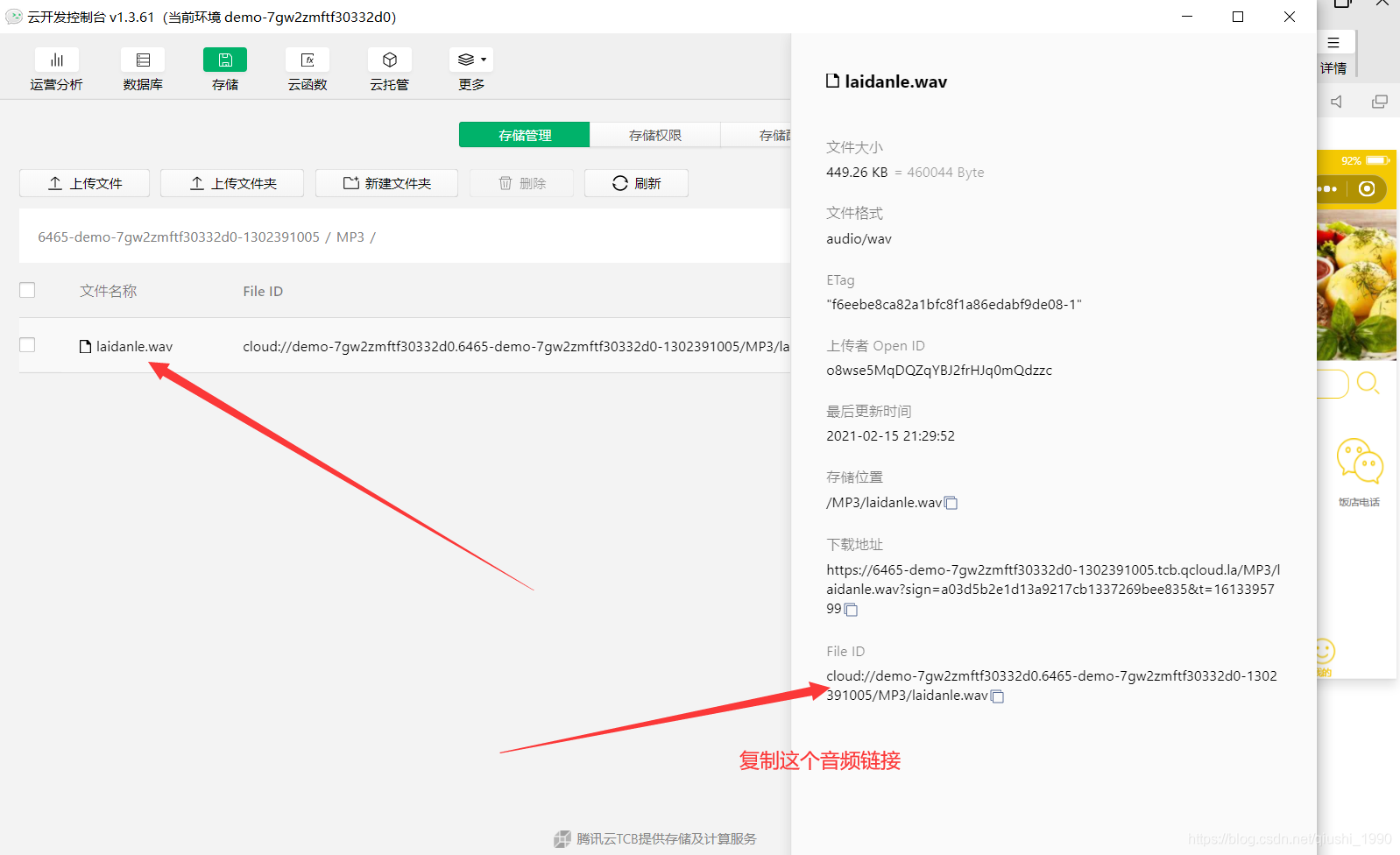Image resolution: width=1400 pixels, height=855 pixels.
Task: Click the file icon beside details title
Action: pyautogui.click(x=832, y=81)
